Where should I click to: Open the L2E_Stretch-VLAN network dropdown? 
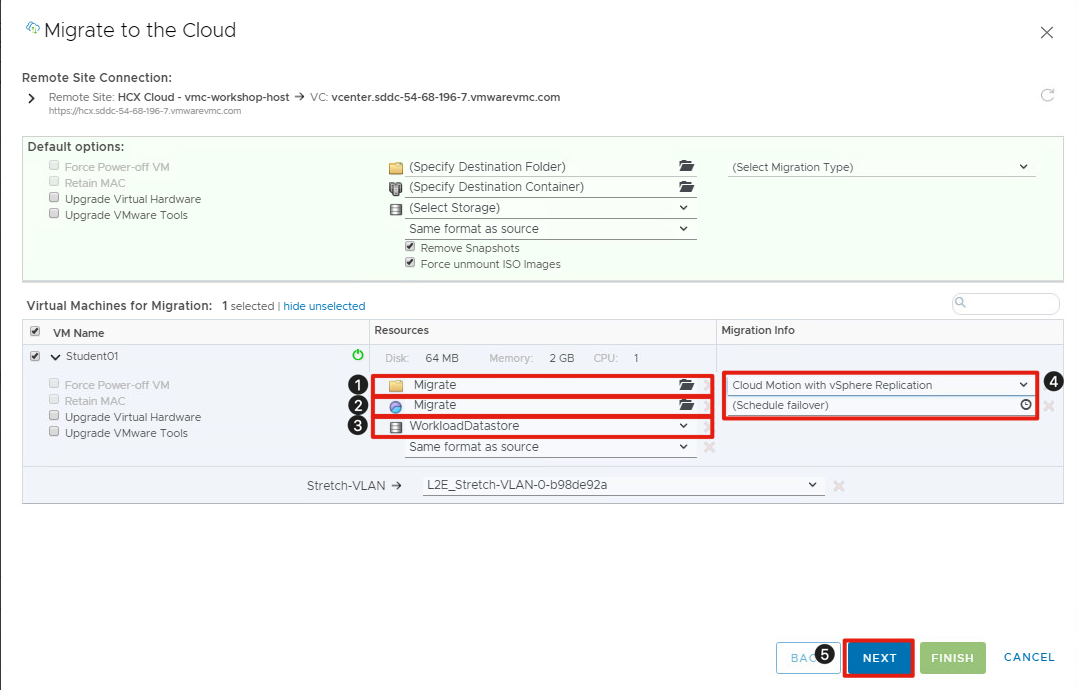point(620,485)
